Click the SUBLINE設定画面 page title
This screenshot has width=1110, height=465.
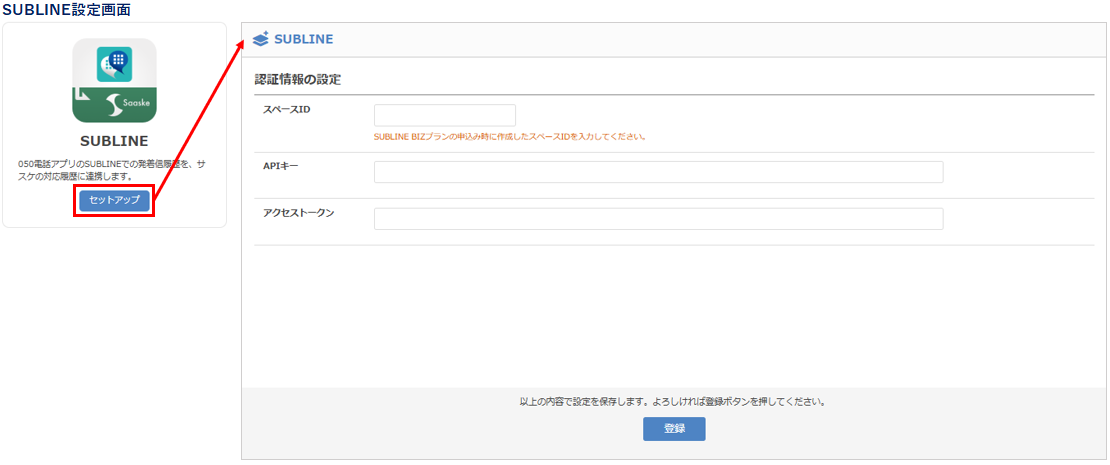click(x=67, y=10)
